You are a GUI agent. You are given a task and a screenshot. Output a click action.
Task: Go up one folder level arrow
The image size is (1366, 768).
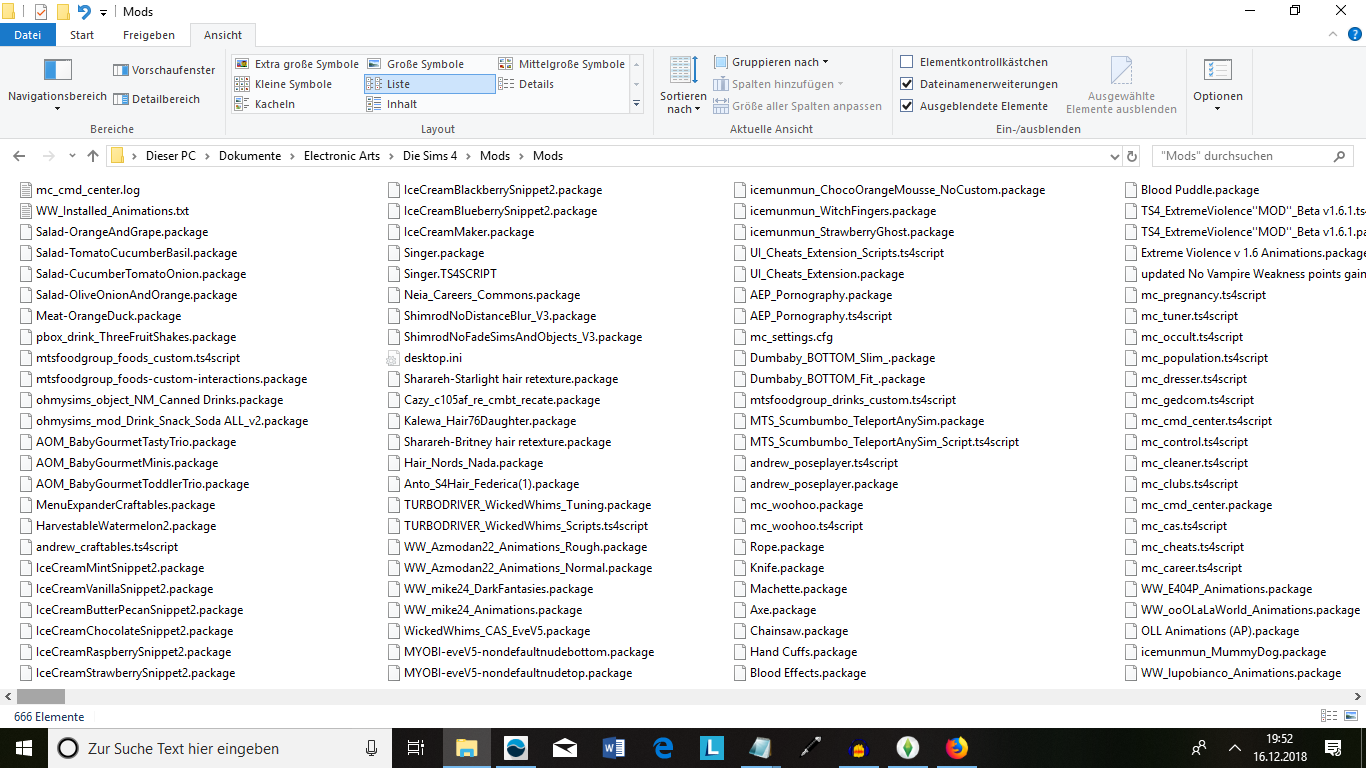[93, 156]
